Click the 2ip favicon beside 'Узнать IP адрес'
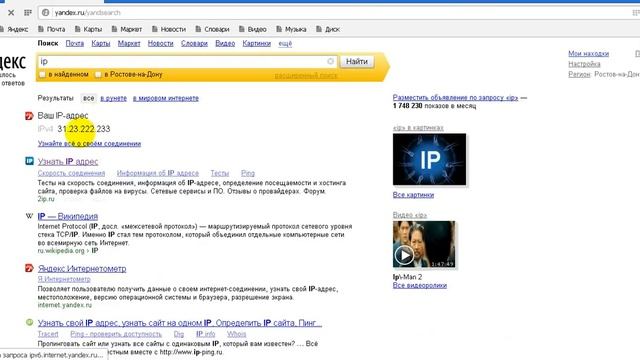The width and height of the screenshot is (640, 360). click(29, 161)
